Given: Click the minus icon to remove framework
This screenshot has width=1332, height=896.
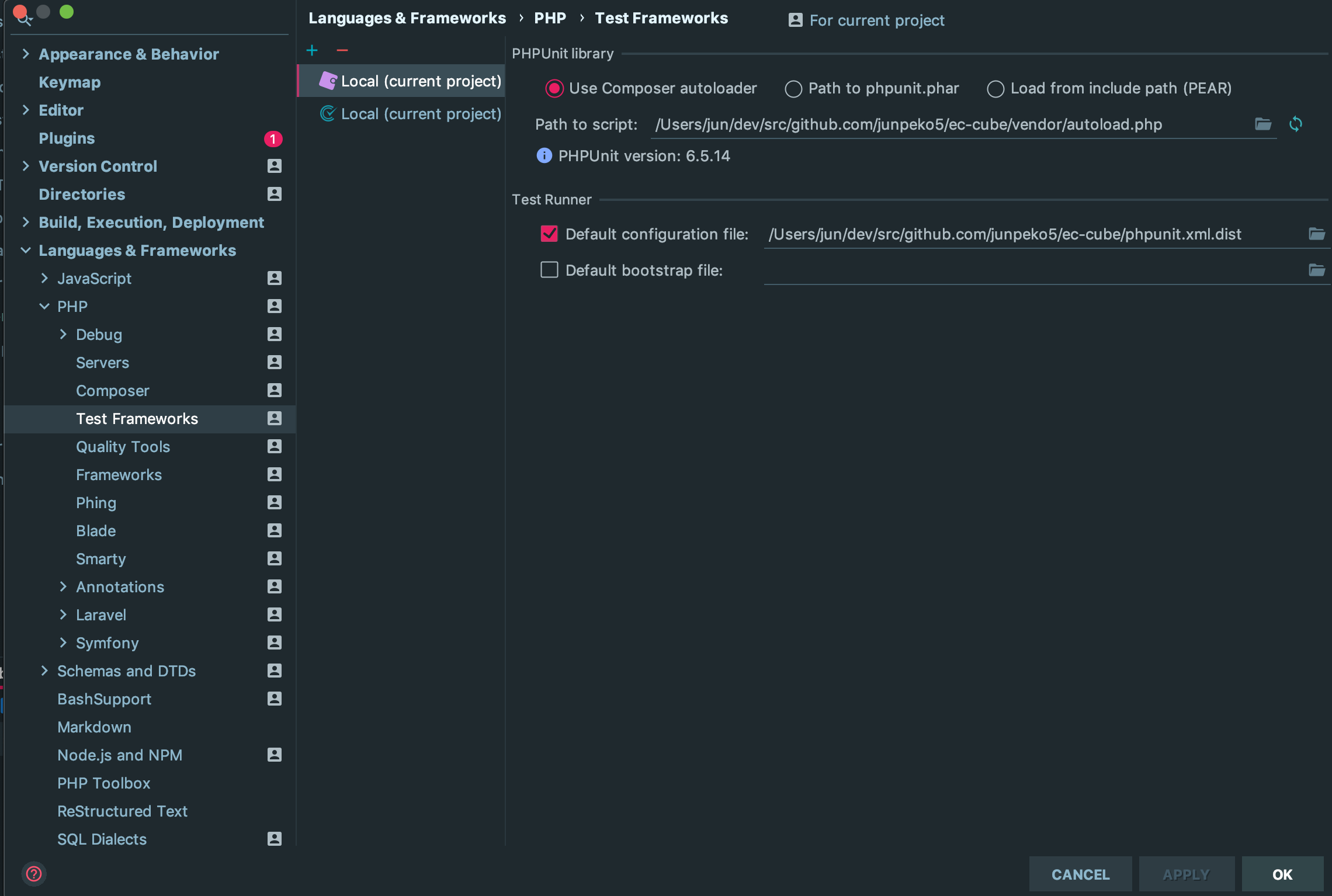Looking at the screenshot, I should [x=342, y=51].
